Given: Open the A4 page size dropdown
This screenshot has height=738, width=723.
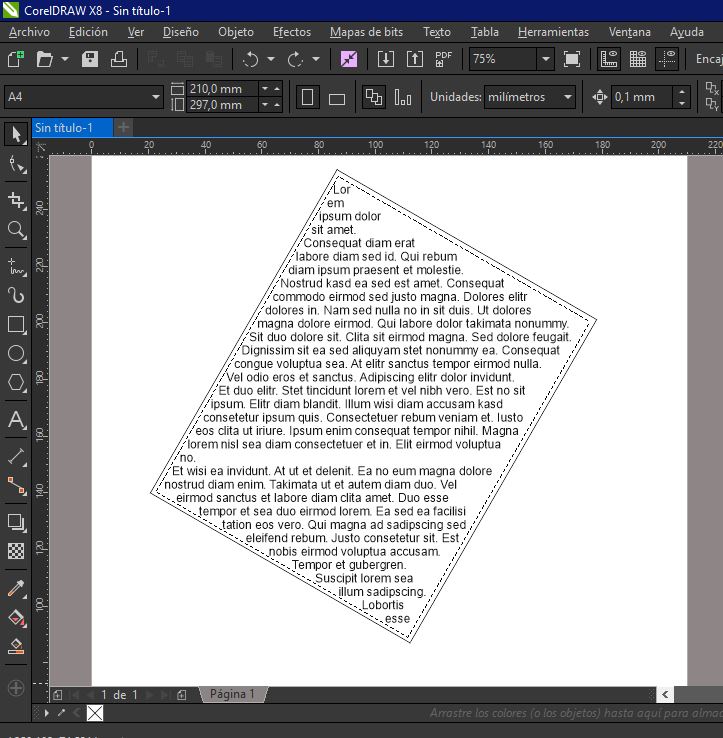Looking at the screenshot, I should tap(155, 97).
